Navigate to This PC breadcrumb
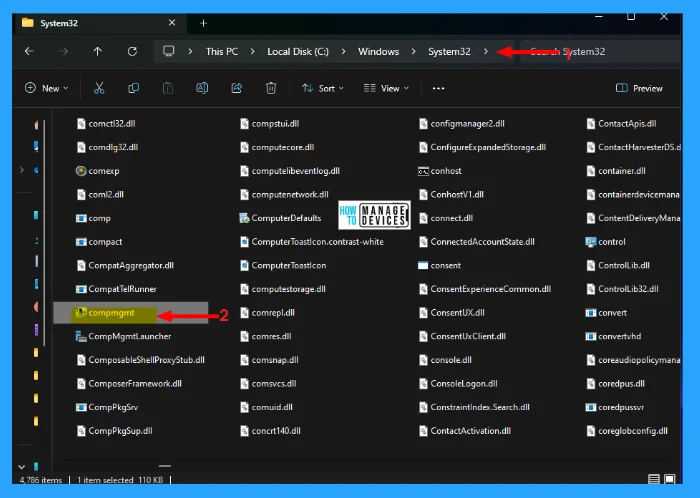 [x=222, y=52]
